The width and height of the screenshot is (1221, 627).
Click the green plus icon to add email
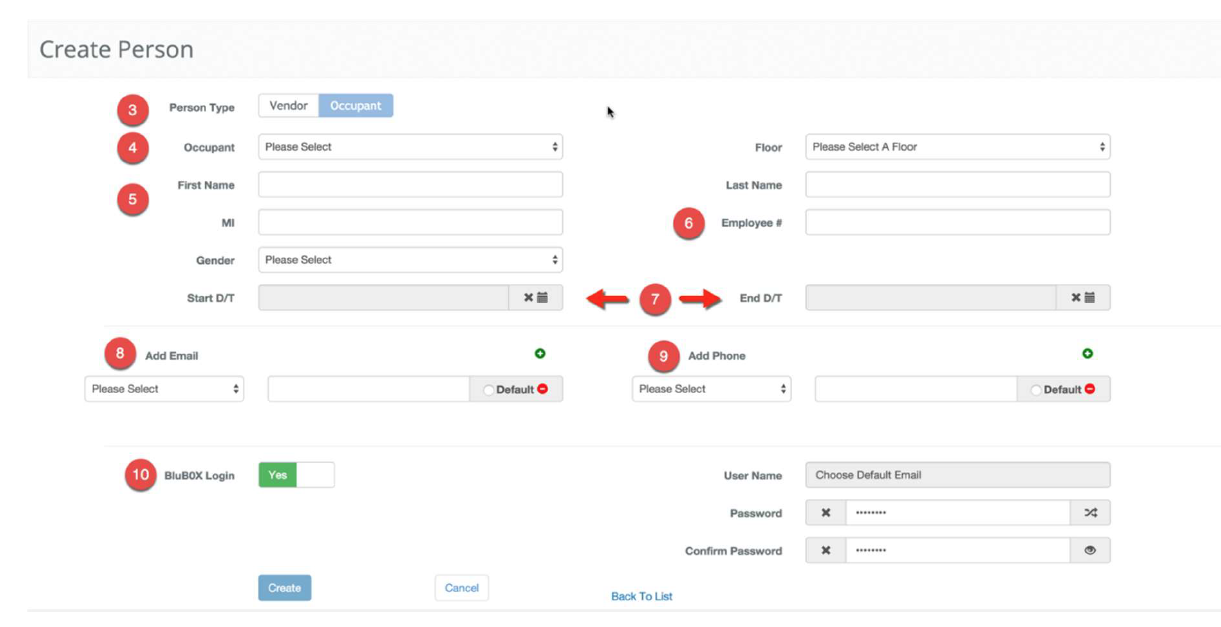point(540,354)
